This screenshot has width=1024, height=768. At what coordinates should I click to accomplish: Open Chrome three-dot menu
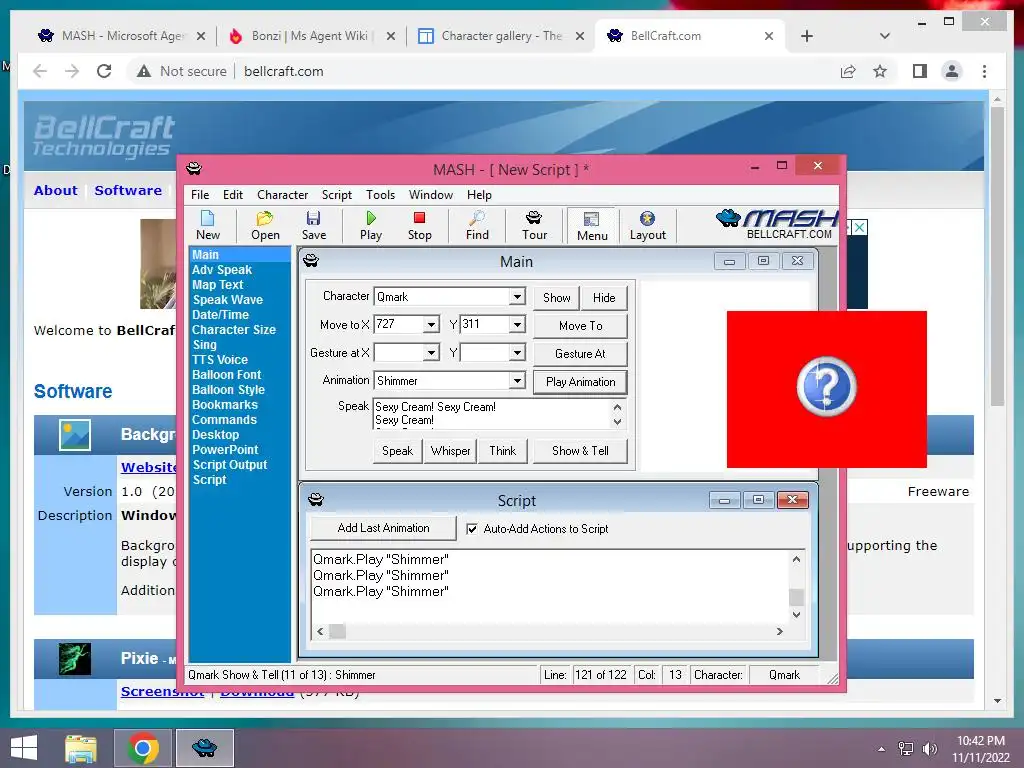point(984,71)
